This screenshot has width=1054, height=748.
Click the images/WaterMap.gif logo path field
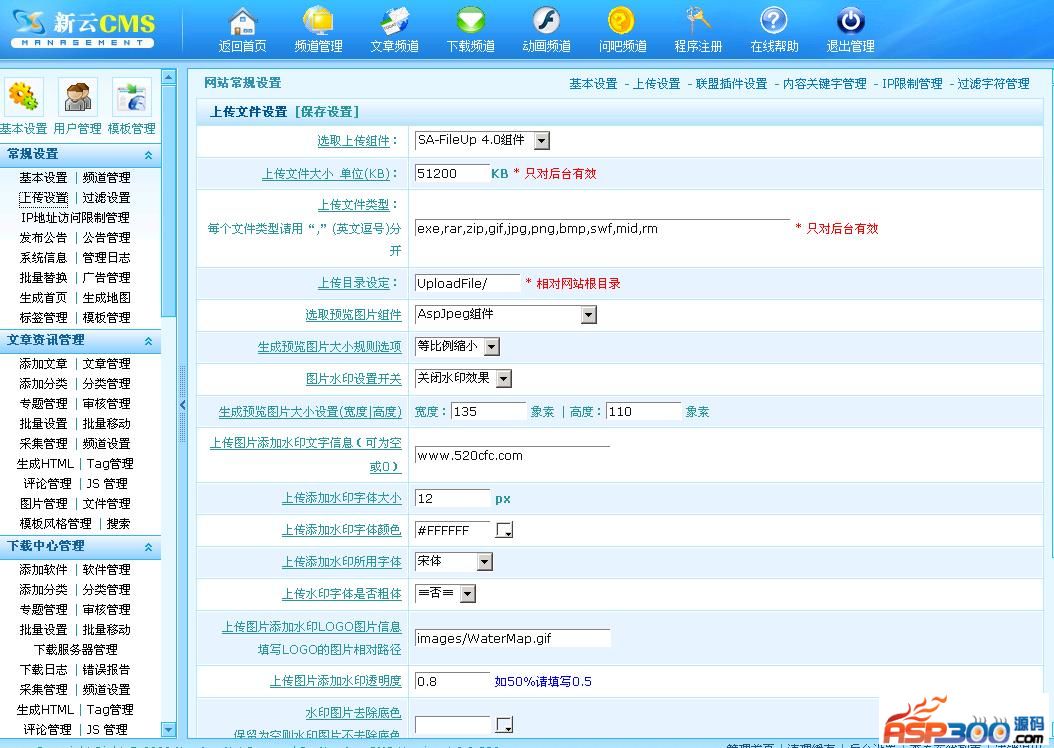[x=512, y=638]
